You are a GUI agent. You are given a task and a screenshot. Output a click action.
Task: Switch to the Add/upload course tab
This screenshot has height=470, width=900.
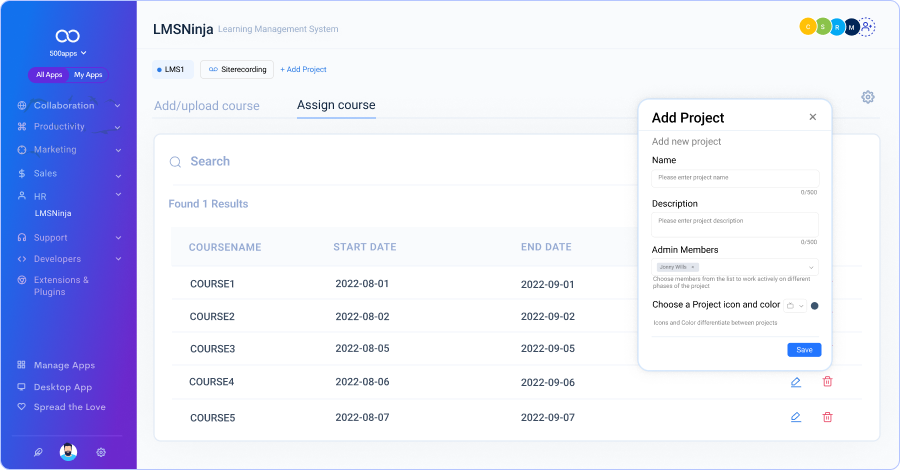pos(206,106)
